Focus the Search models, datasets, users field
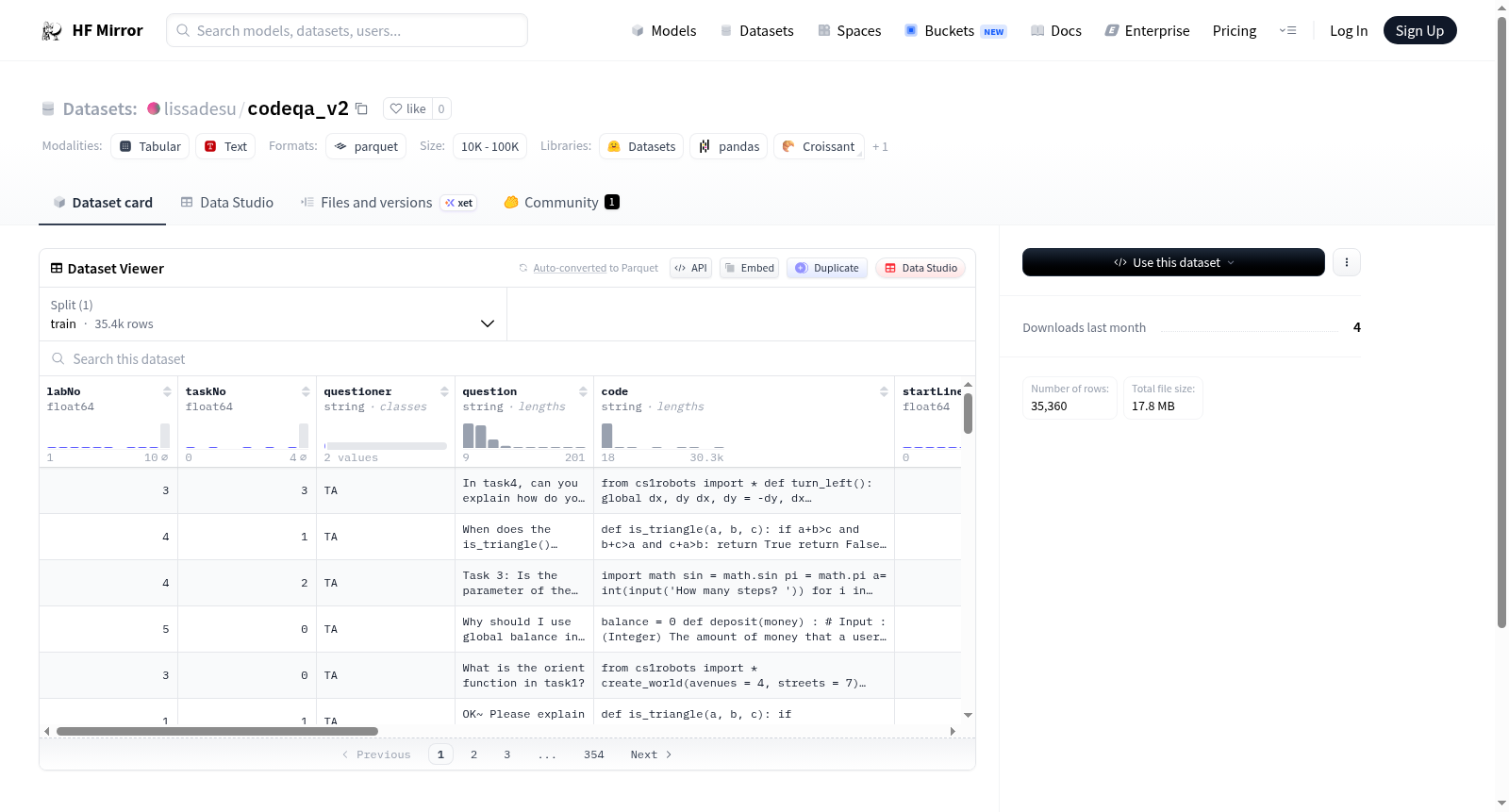1509x812 pixels. coord(347,30)
